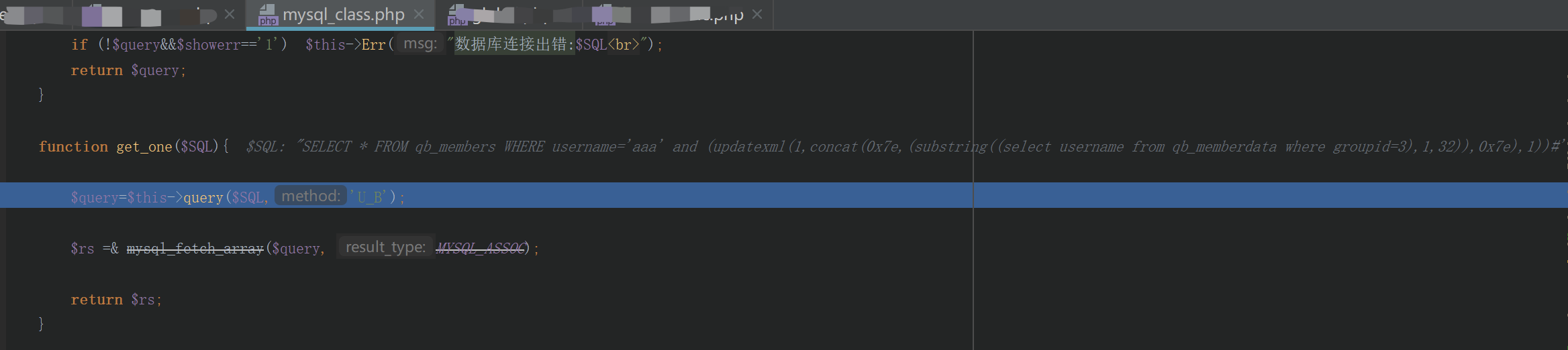The width and height of the screenshot is (1568, 350).
Task: Click the 'msg:' parameter hint in Err call
Action: [x=420, y=44]
